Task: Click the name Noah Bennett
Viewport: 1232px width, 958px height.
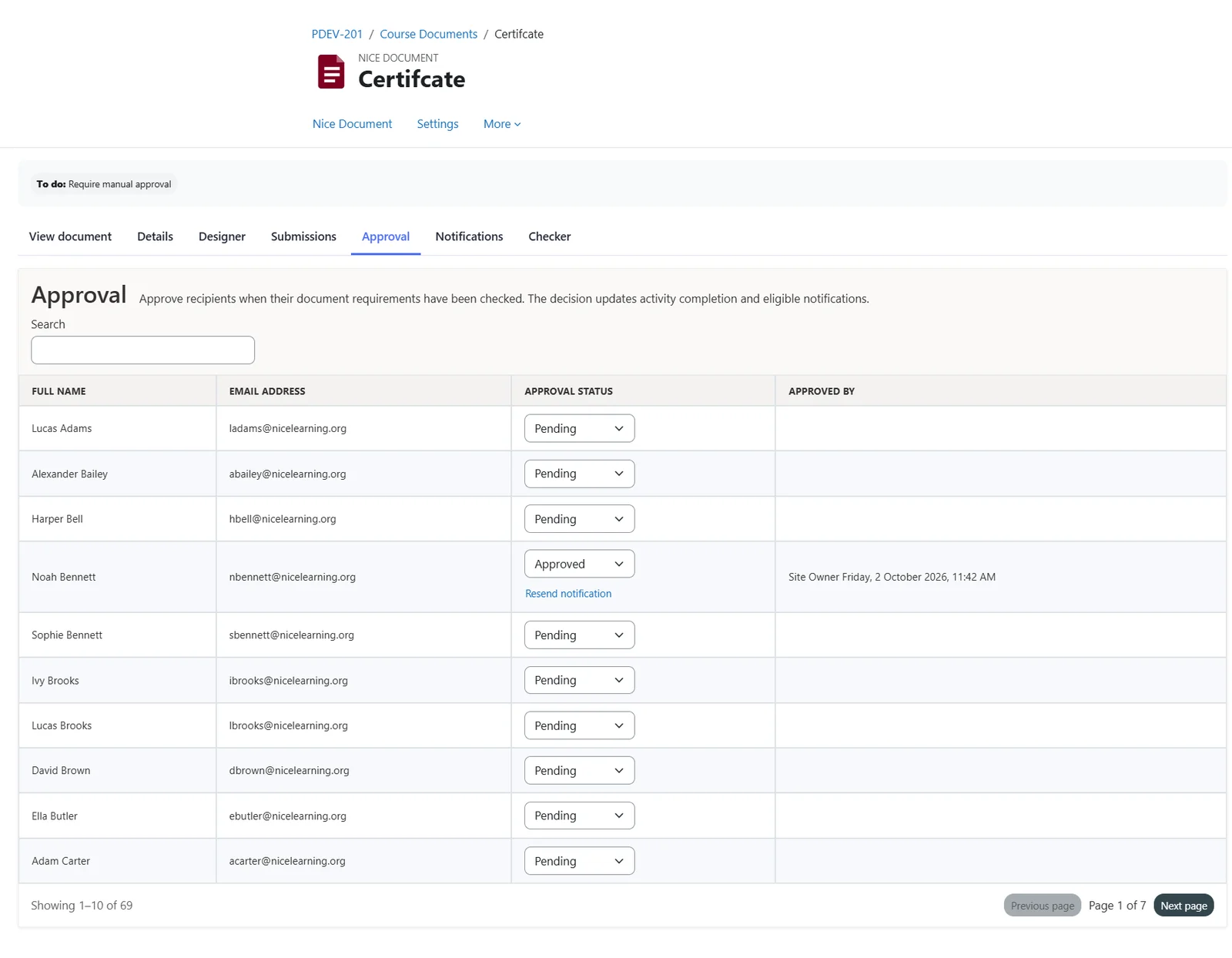Action: coord(64,577)
